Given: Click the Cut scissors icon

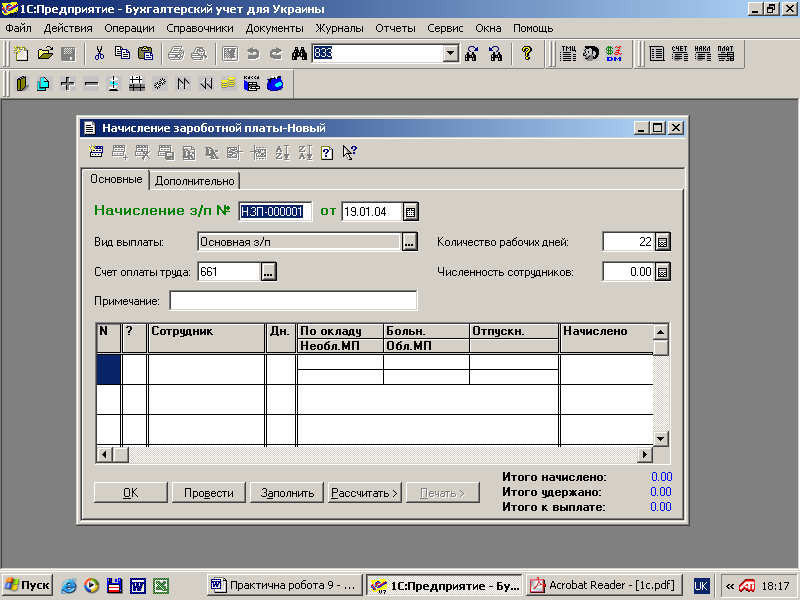Looking at the screenshot, I should click(x=99, y=53).
